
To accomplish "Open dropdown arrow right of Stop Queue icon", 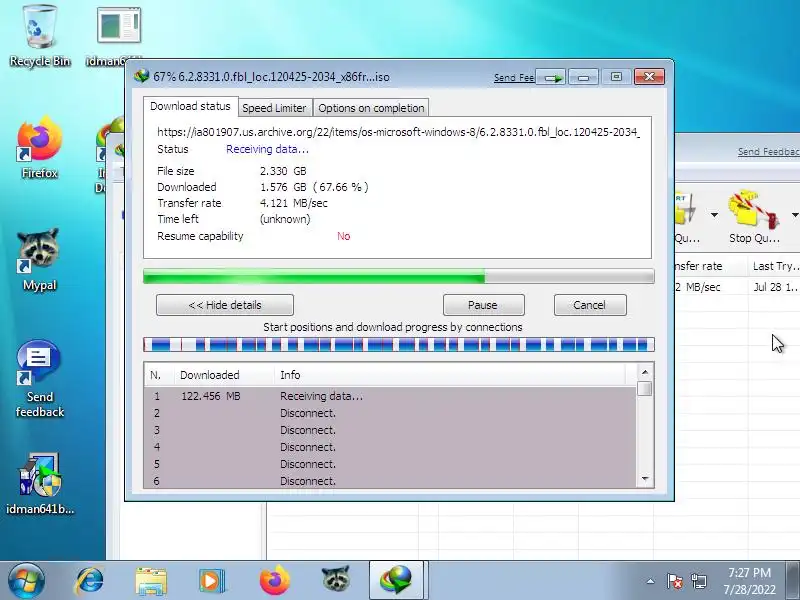I will pyautogui.click(x=795, y=215).
